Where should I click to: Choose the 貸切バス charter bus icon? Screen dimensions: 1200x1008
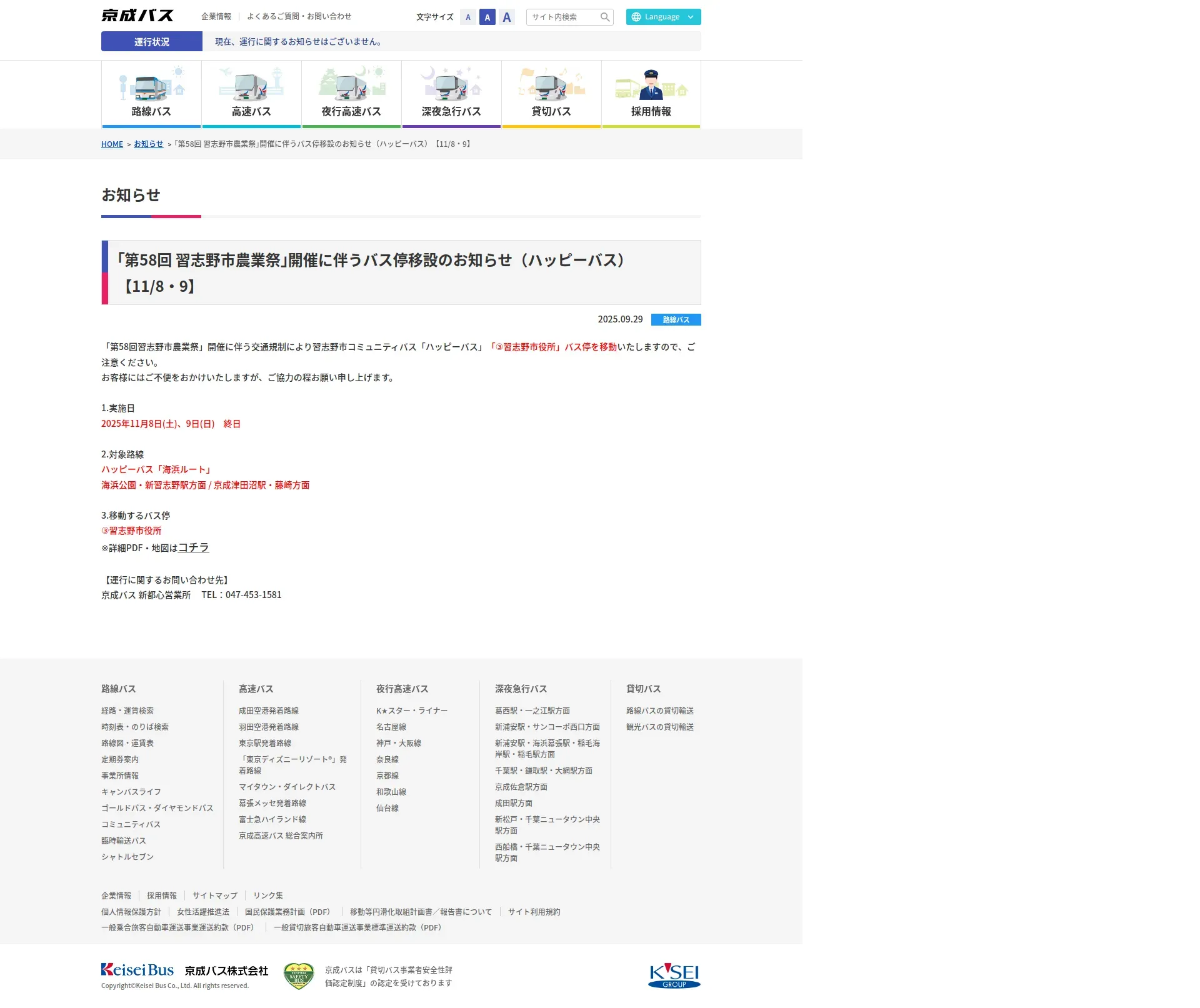click(x=551, y=86)
